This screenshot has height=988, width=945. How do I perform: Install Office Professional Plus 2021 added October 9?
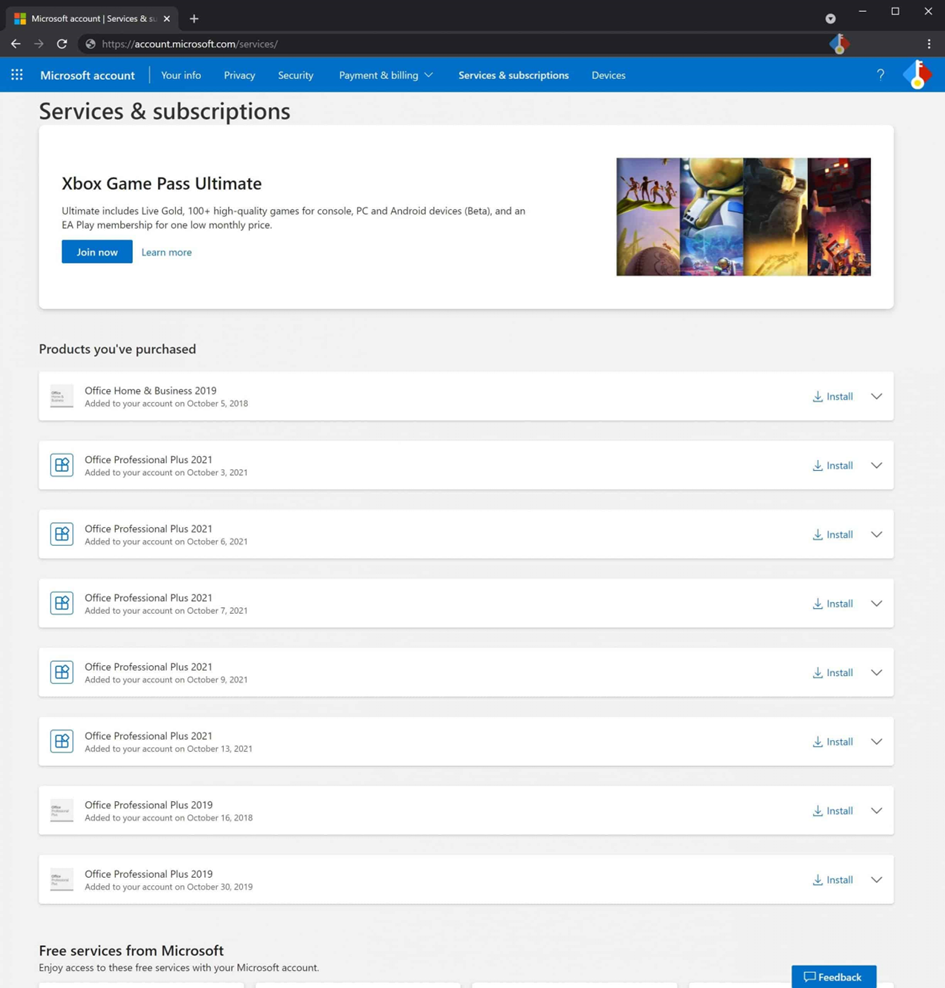(x=832, y=672)
